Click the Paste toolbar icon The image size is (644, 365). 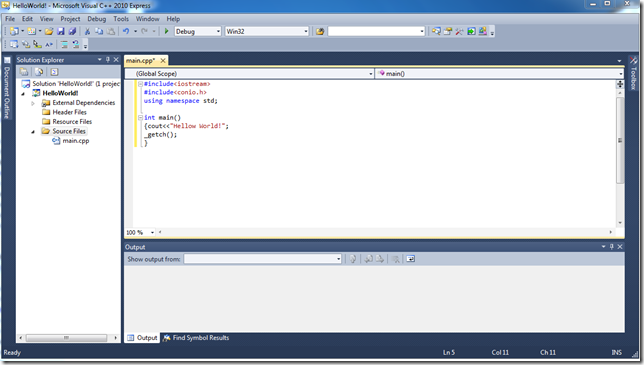click(111, 31)
